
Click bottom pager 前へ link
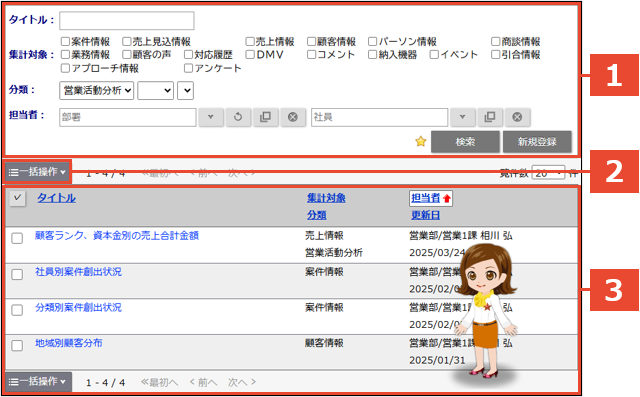point(203,382)
